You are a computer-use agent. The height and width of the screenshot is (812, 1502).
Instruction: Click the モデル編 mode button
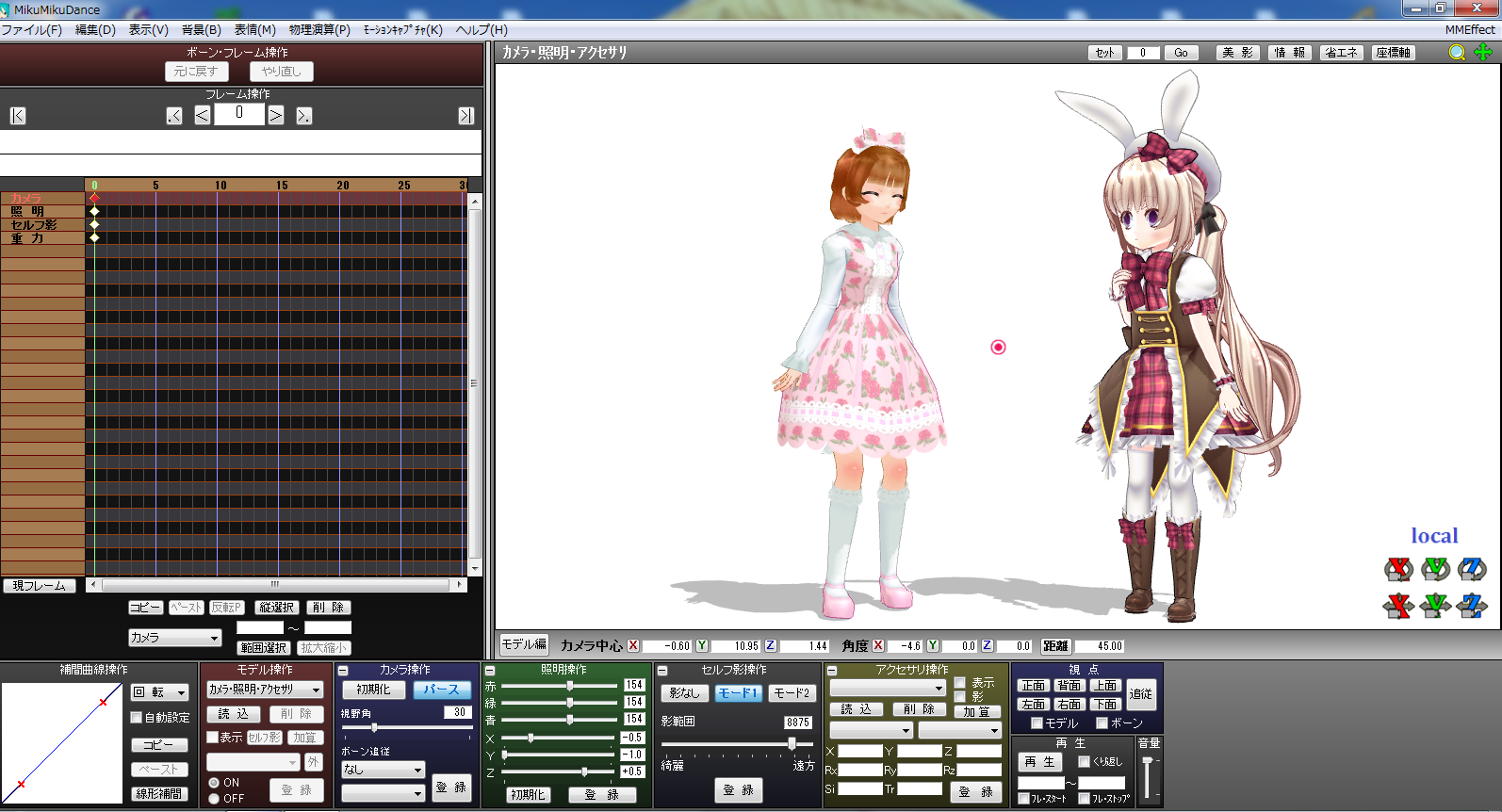[524, 644]
